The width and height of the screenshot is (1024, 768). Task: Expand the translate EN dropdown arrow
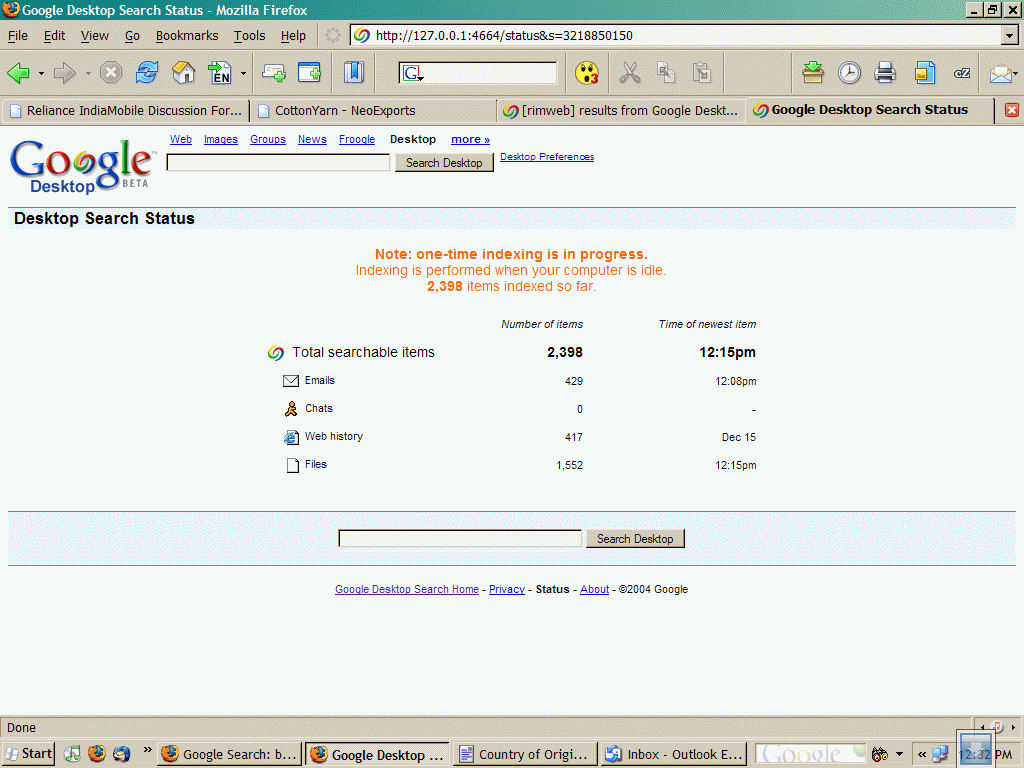point(243,73)
